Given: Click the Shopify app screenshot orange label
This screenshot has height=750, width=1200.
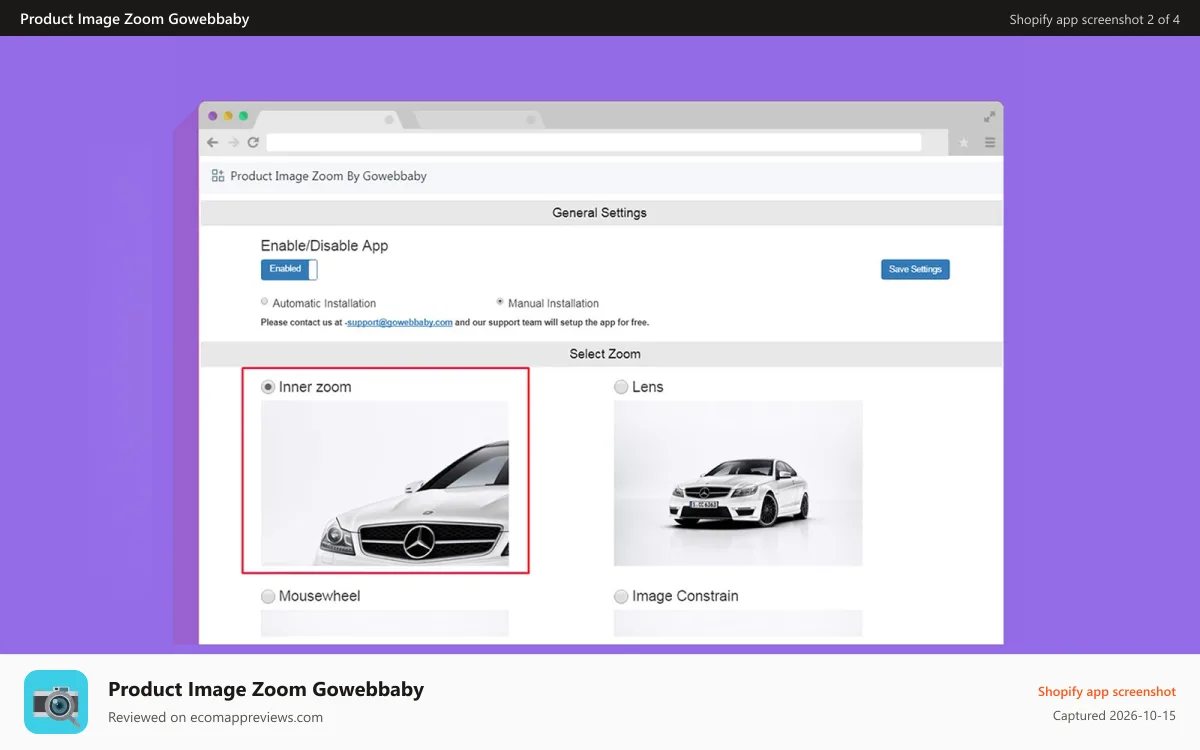Looking at the screenshot, I should 1107,692.
